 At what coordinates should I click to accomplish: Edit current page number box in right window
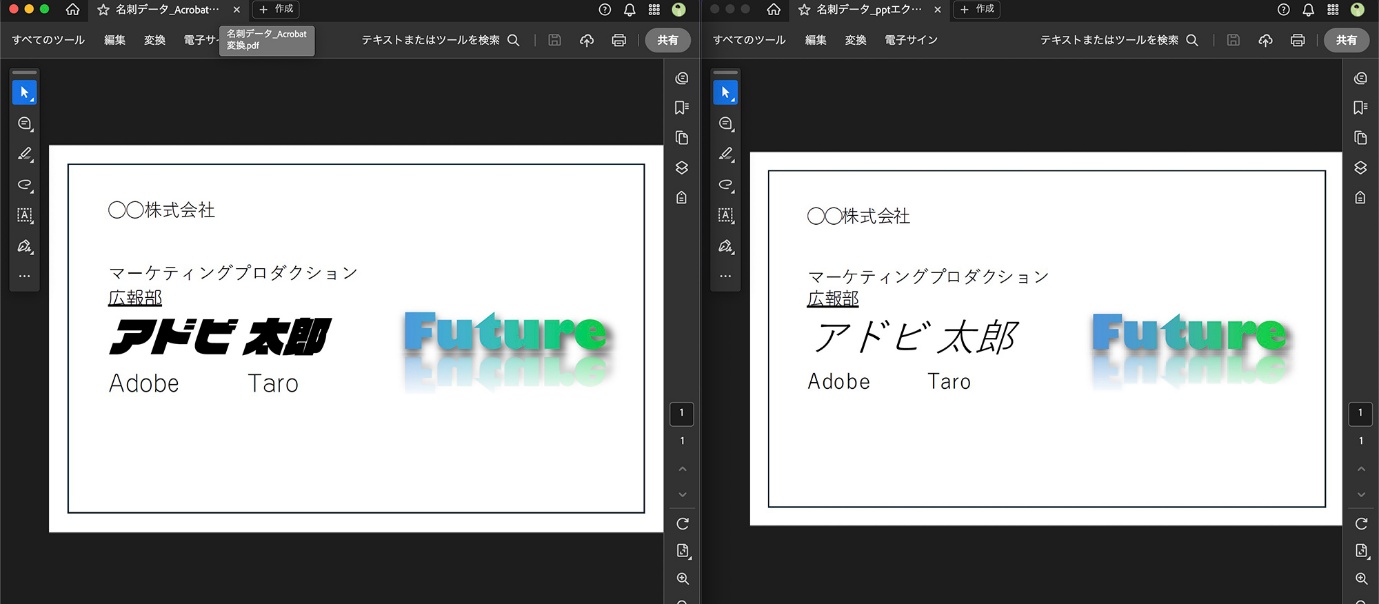click(x=1360, y=413)
